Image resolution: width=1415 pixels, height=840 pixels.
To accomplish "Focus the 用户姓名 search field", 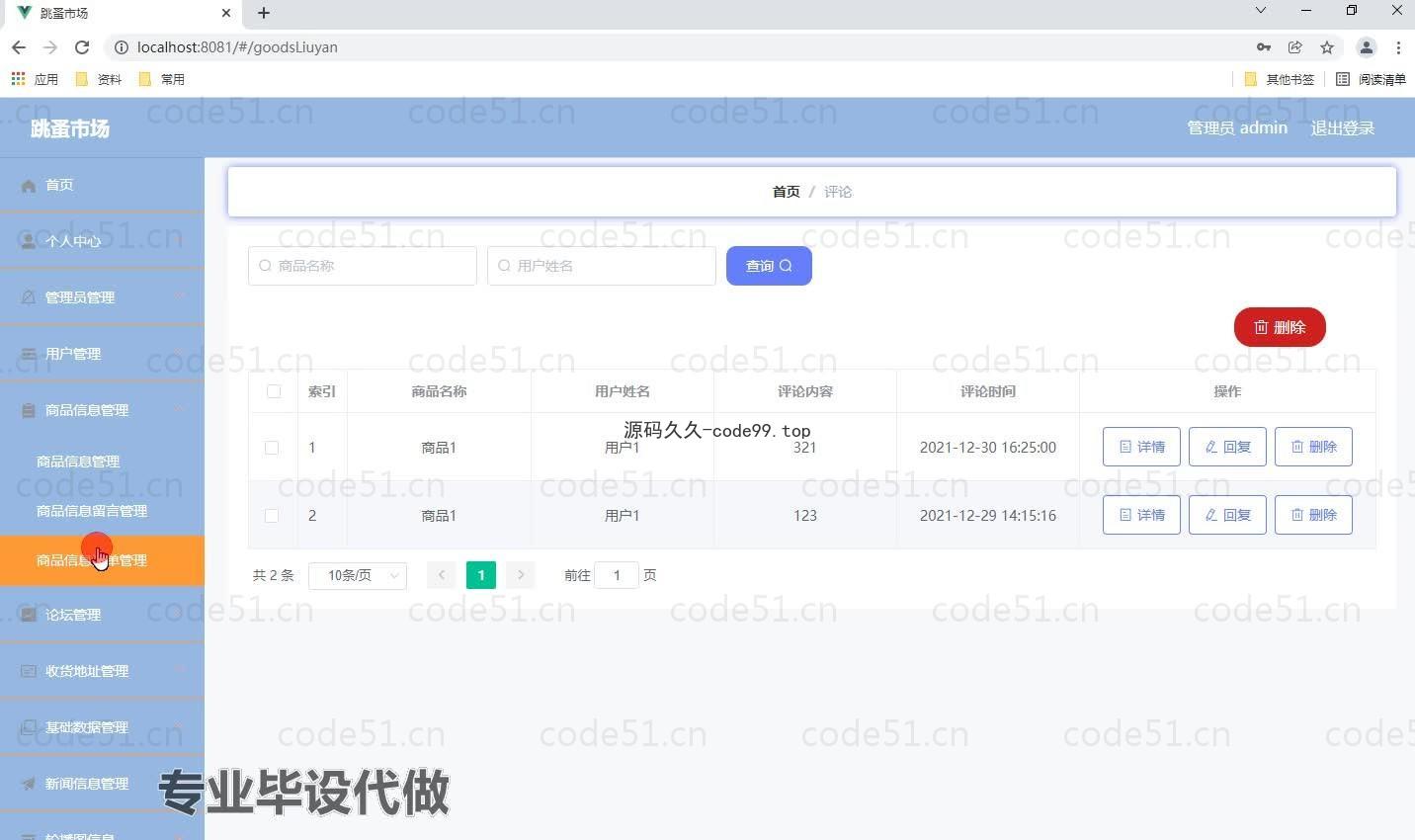I will [x=602, y=266].
